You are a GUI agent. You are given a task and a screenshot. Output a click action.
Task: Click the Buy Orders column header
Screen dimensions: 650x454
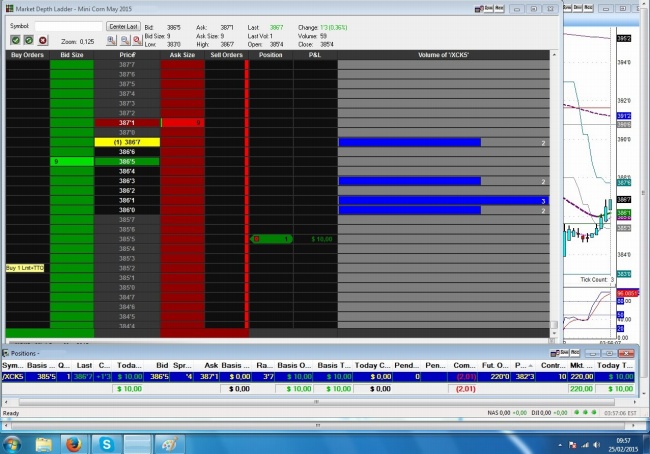pyautogui.click(x=27, y=55)
